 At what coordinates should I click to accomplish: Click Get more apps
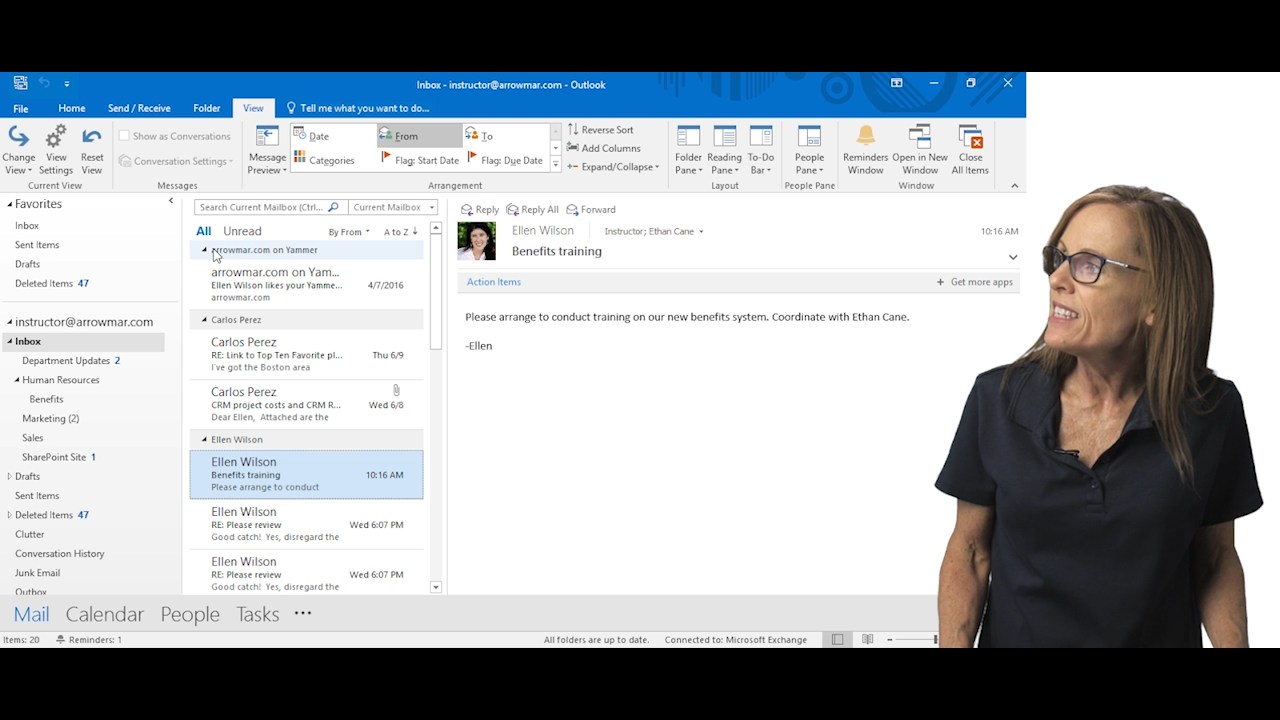(975, 282)
